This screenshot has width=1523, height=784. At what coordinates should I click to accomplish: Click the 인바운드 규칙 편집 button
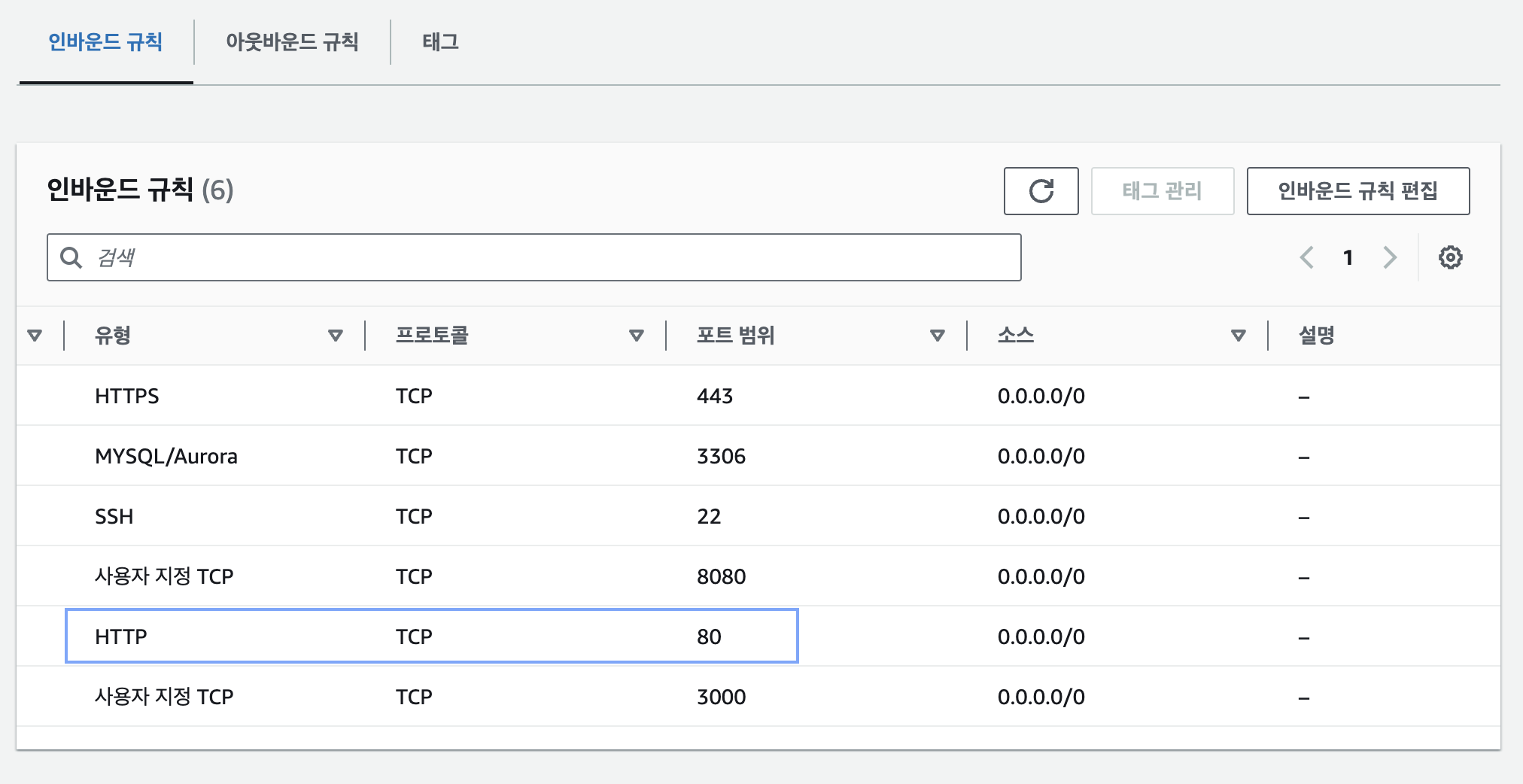(1357, 190)
